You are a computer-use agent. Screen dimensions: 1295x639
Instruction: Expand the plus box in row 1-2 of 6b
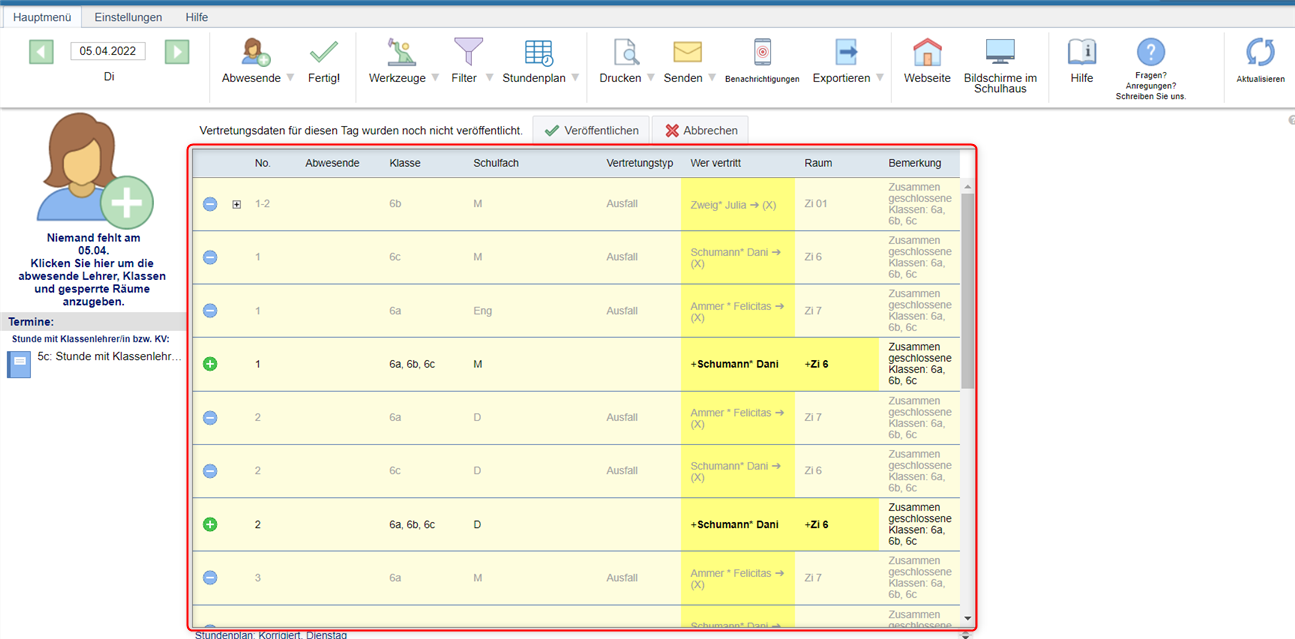pyautogui.click(x=237, y=204)
